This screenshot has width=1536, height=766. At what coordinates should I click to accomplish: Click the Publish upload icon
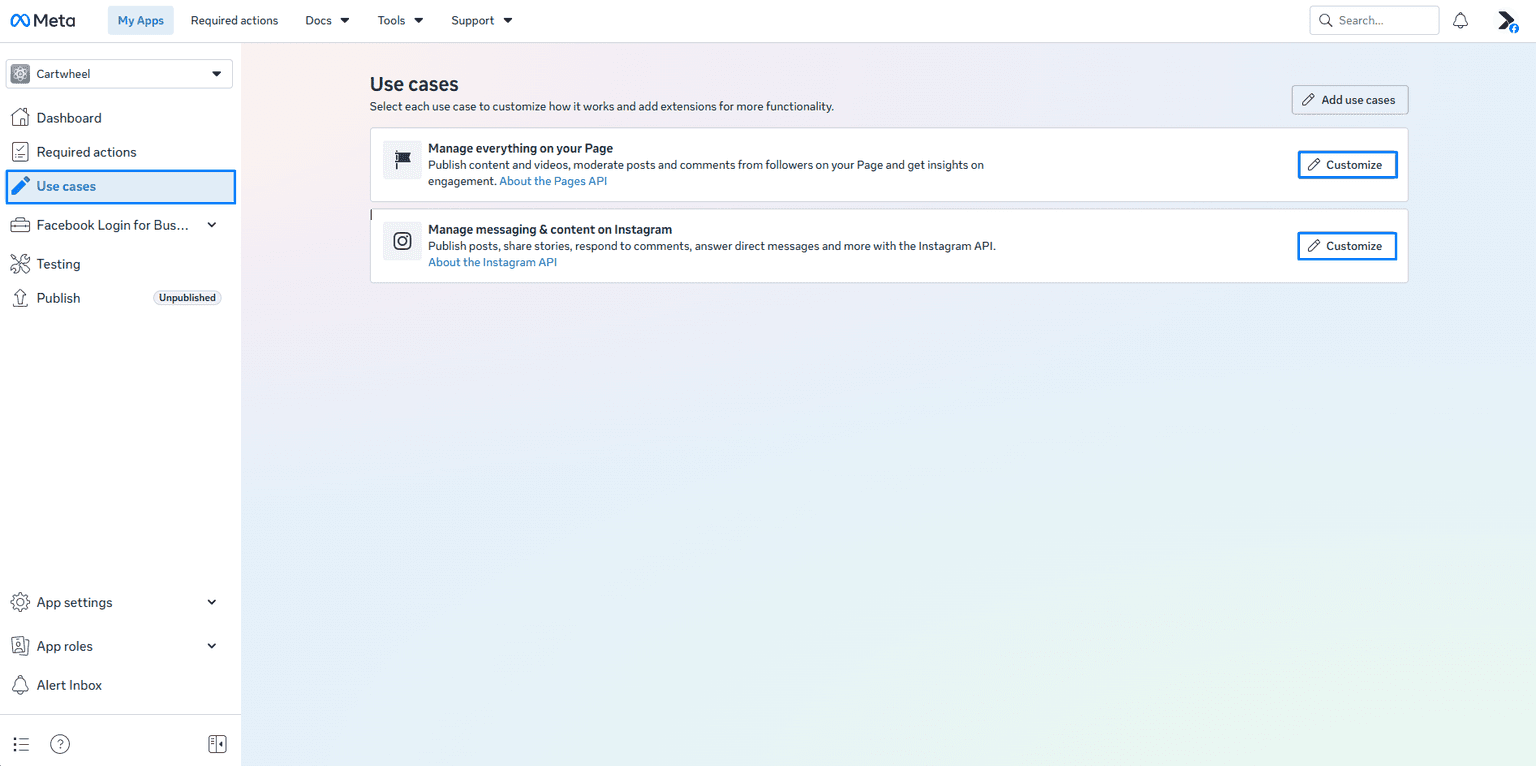click(x=19, y=298)
